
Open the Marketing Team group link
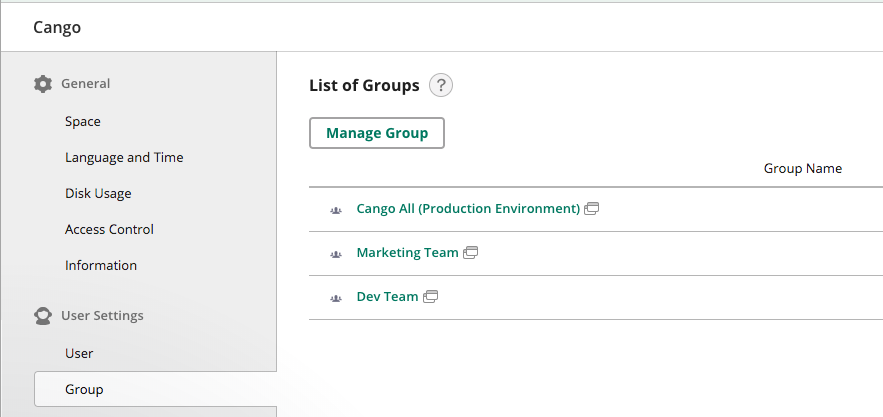point(407,252)
